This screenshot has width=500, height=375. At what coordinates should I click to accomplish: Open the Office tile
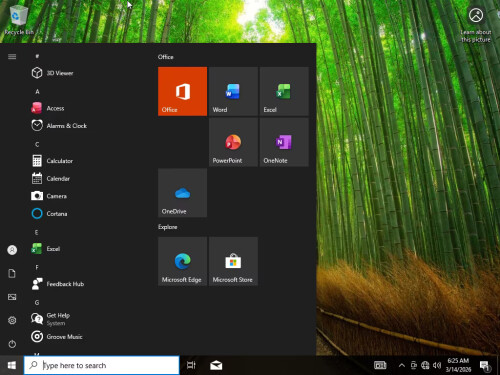click(x=182, y=91)
